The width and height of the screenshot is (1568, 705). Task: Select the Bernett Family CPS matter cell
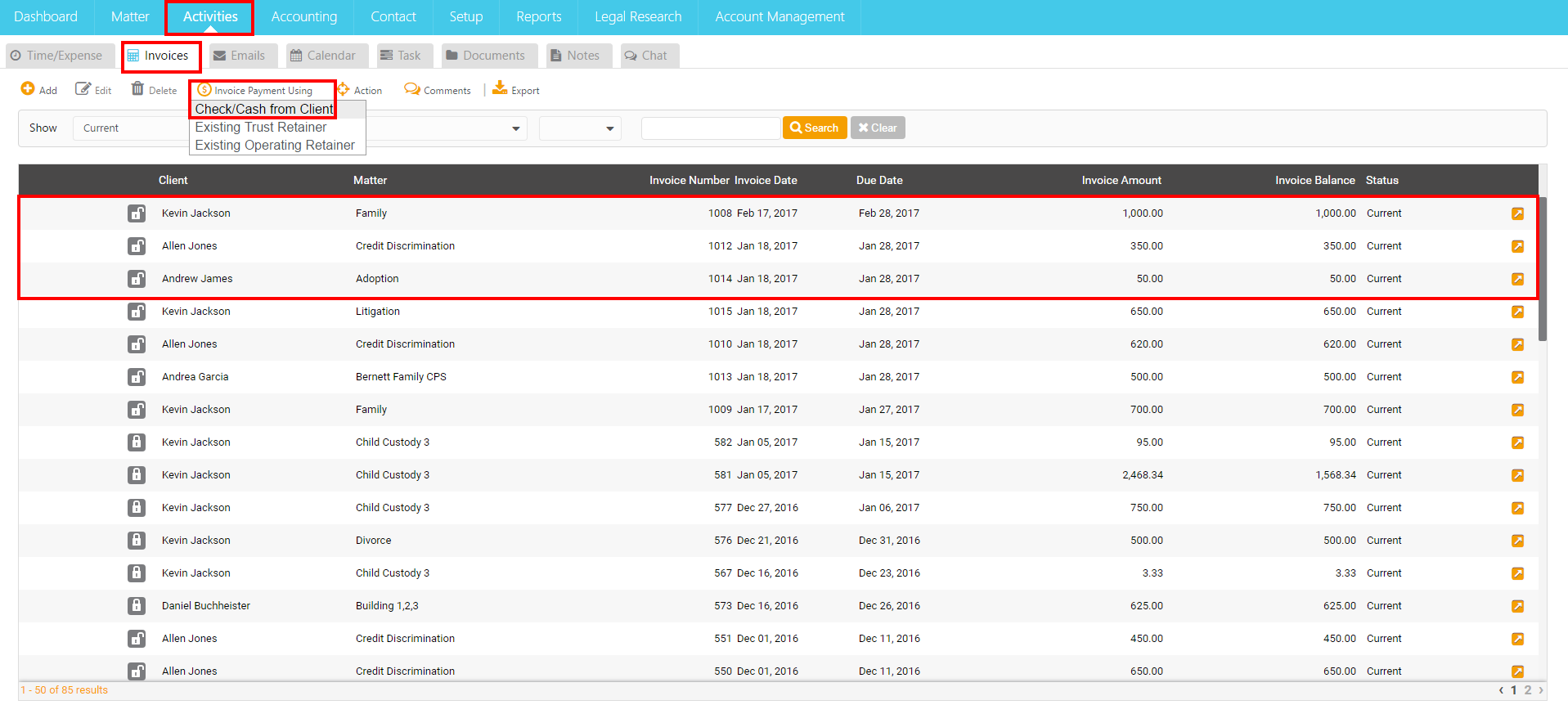[x=401, y=377]
